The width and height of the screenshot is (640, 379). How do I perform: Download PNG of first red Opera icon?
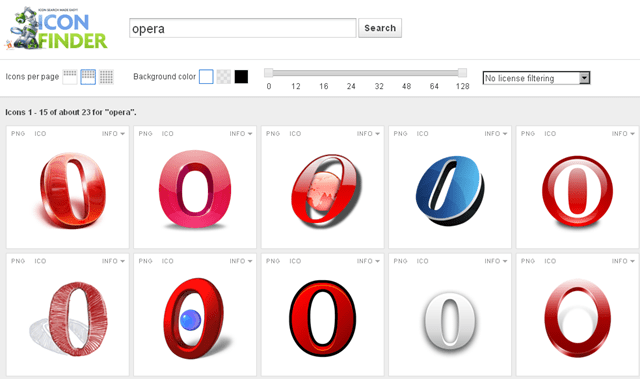pos(18,133)
